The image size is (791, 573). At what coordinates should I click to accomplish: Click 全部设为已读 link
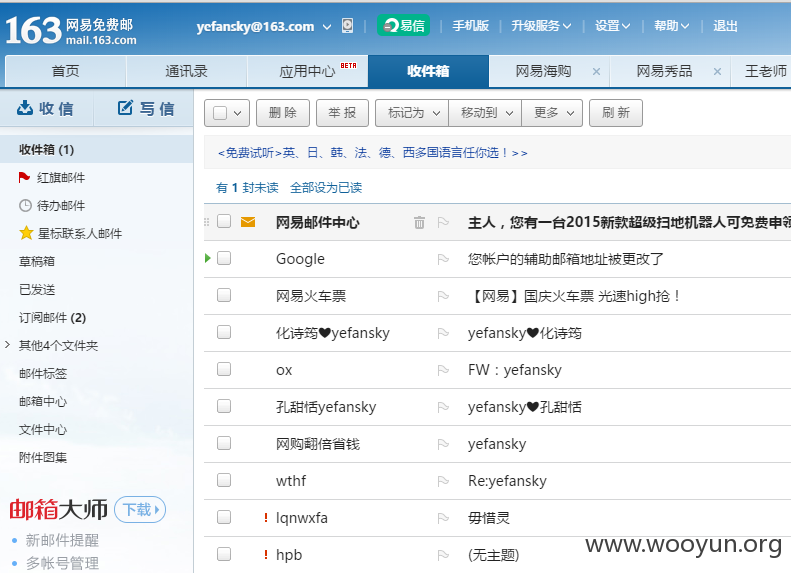[326, 188]
